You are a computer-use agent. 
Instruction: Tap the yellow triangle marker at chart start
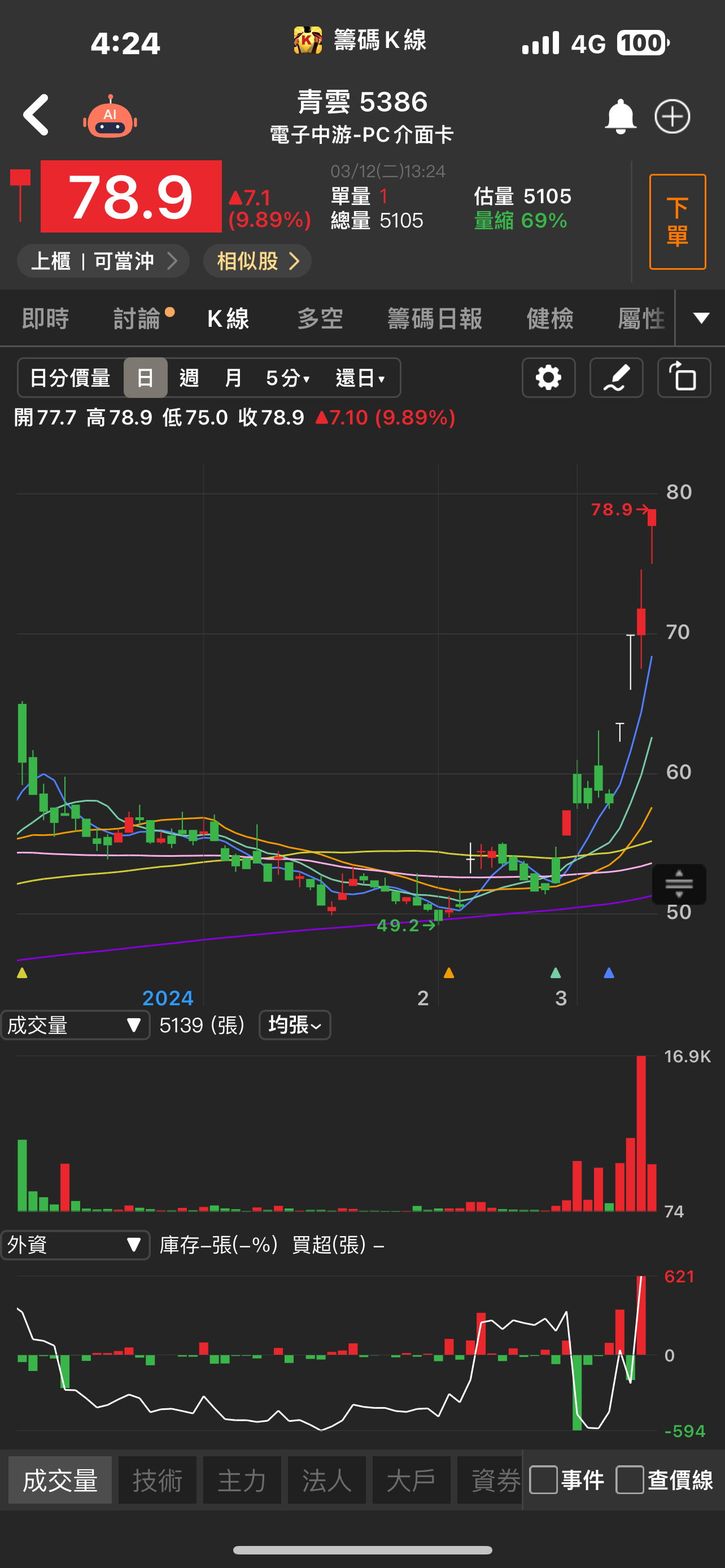click(x=23, y=973)
